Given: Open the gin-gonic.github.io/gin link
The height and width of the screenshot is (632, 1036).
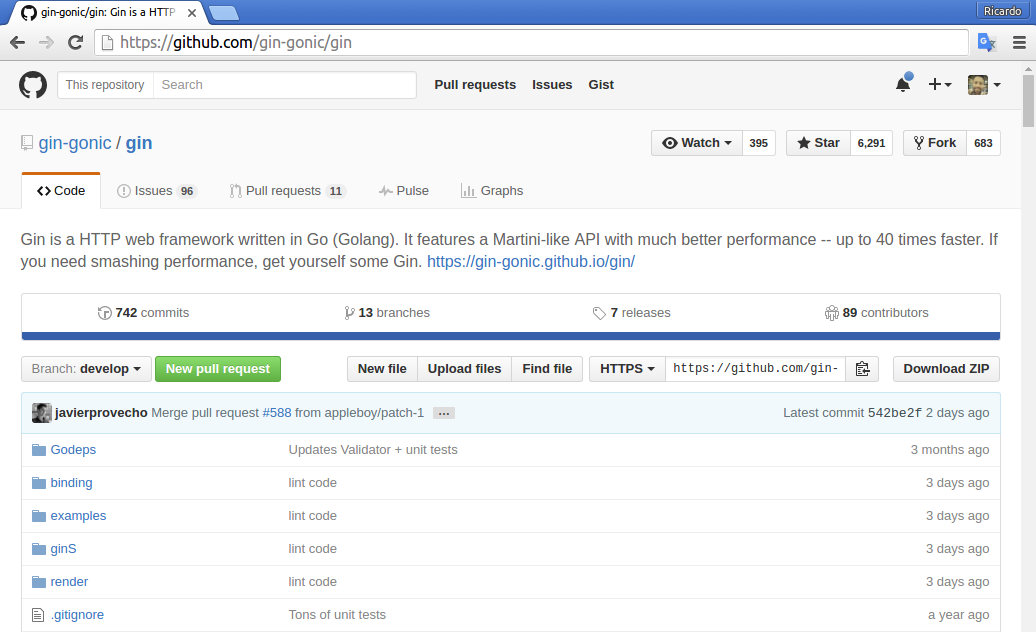Looking at the screenshot, I should [x=531, y=262].
